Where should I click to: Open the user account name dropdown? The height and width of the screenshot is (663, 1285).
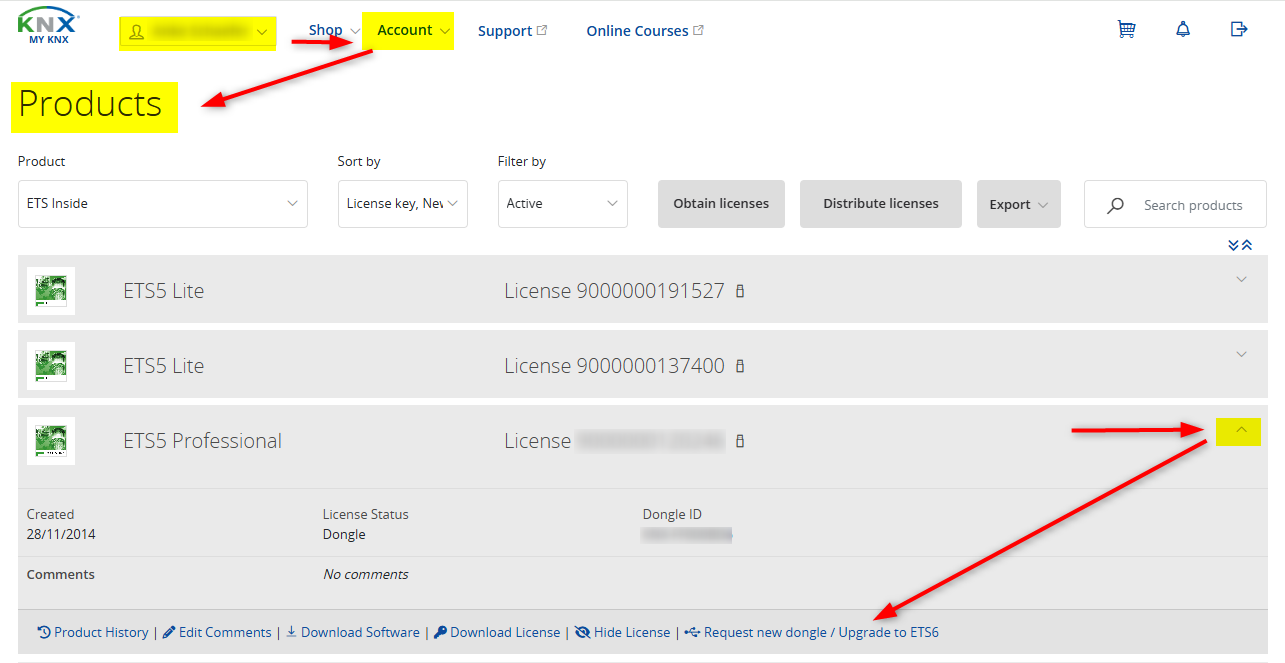(198, 32)
